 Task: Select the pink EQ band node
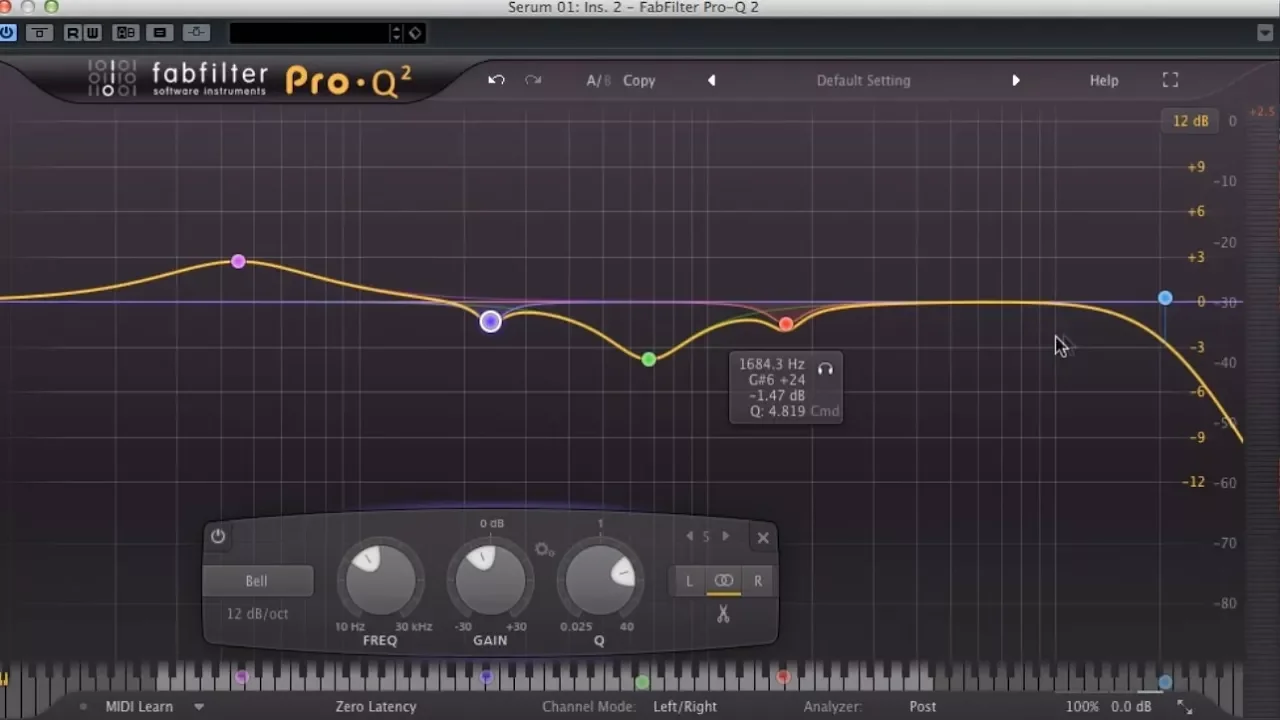[x=238, y=261]
